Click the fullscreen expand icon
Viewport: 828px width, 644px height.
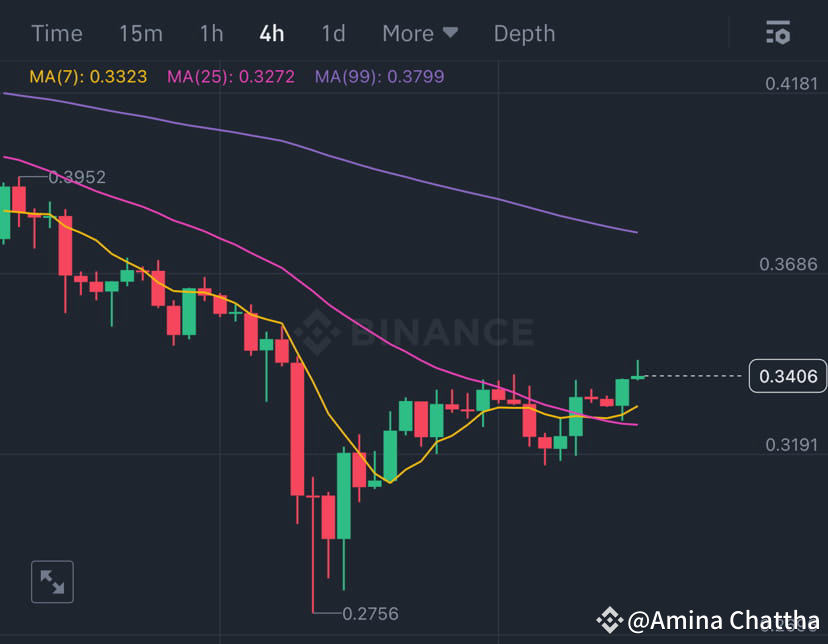click(x=51, y=581)
